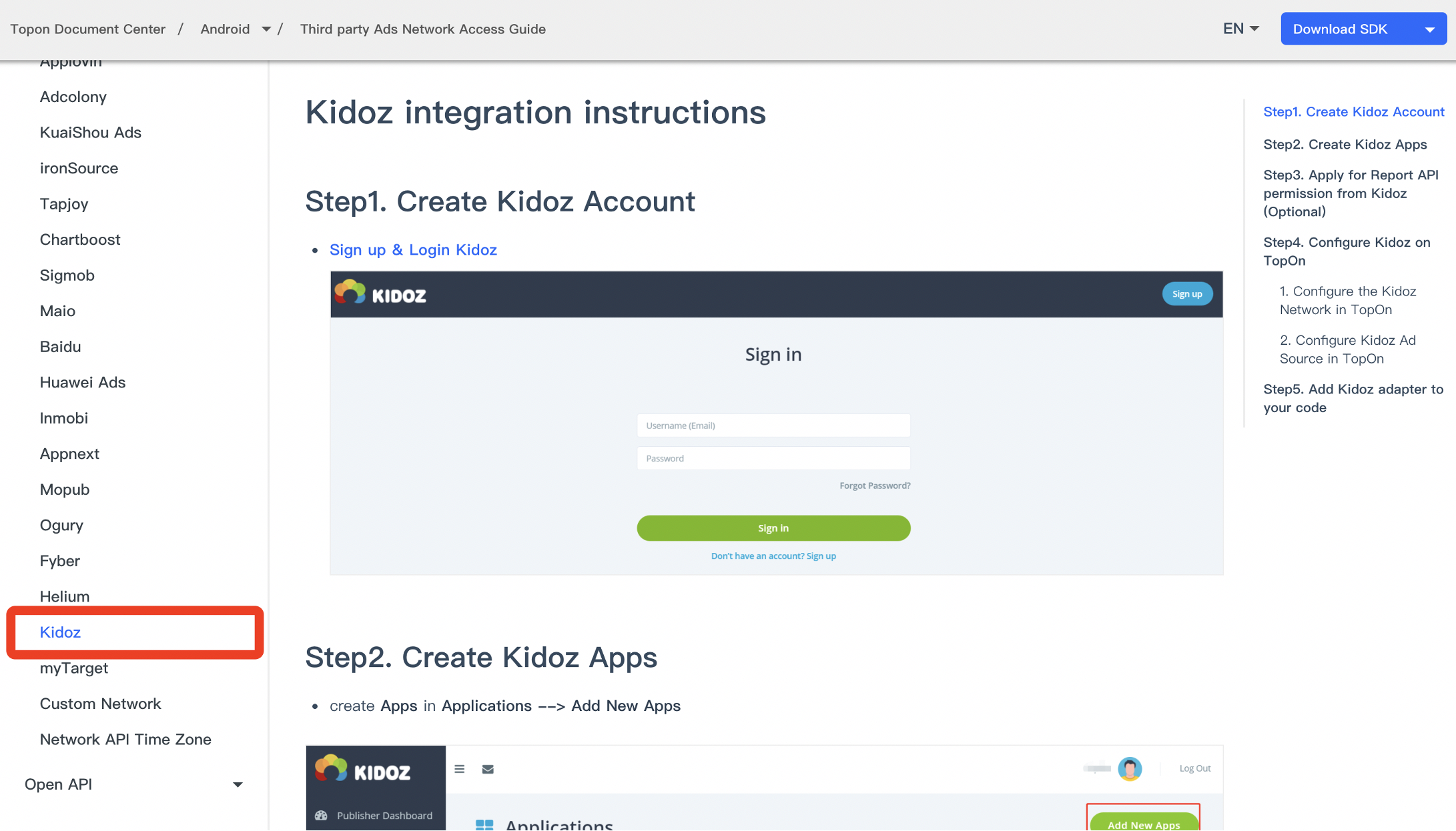
Task: Open the Download SDK dropdown arrow
Action: pyautogui.click(x=1430, y=29)
